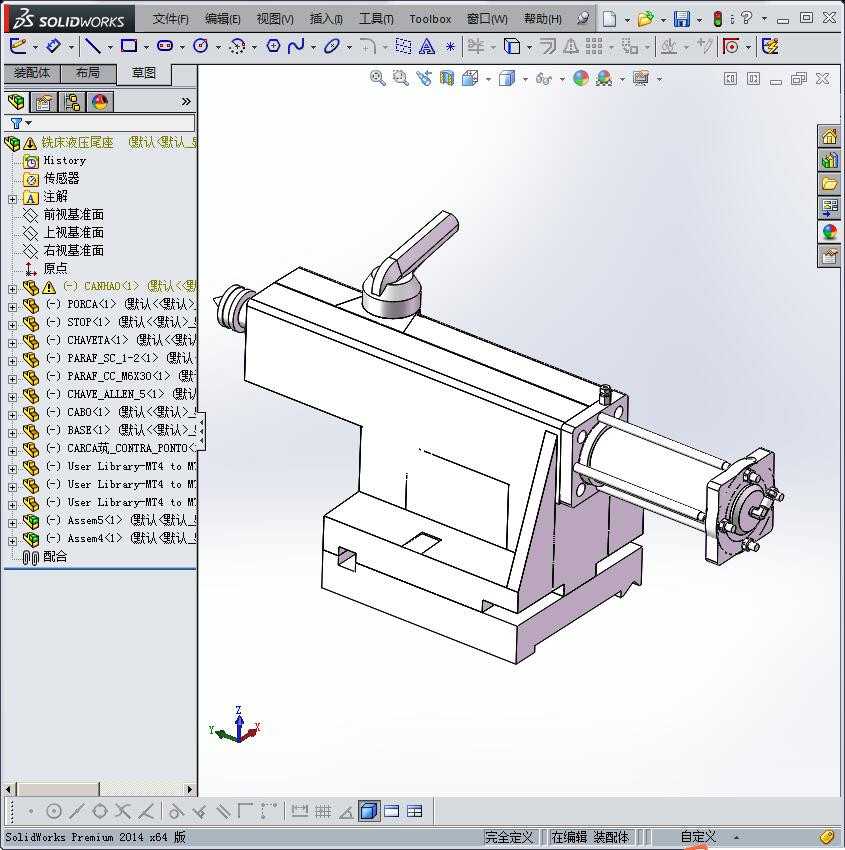
Task: Open the PropertyManager tab icon
Action: point(44,101)
